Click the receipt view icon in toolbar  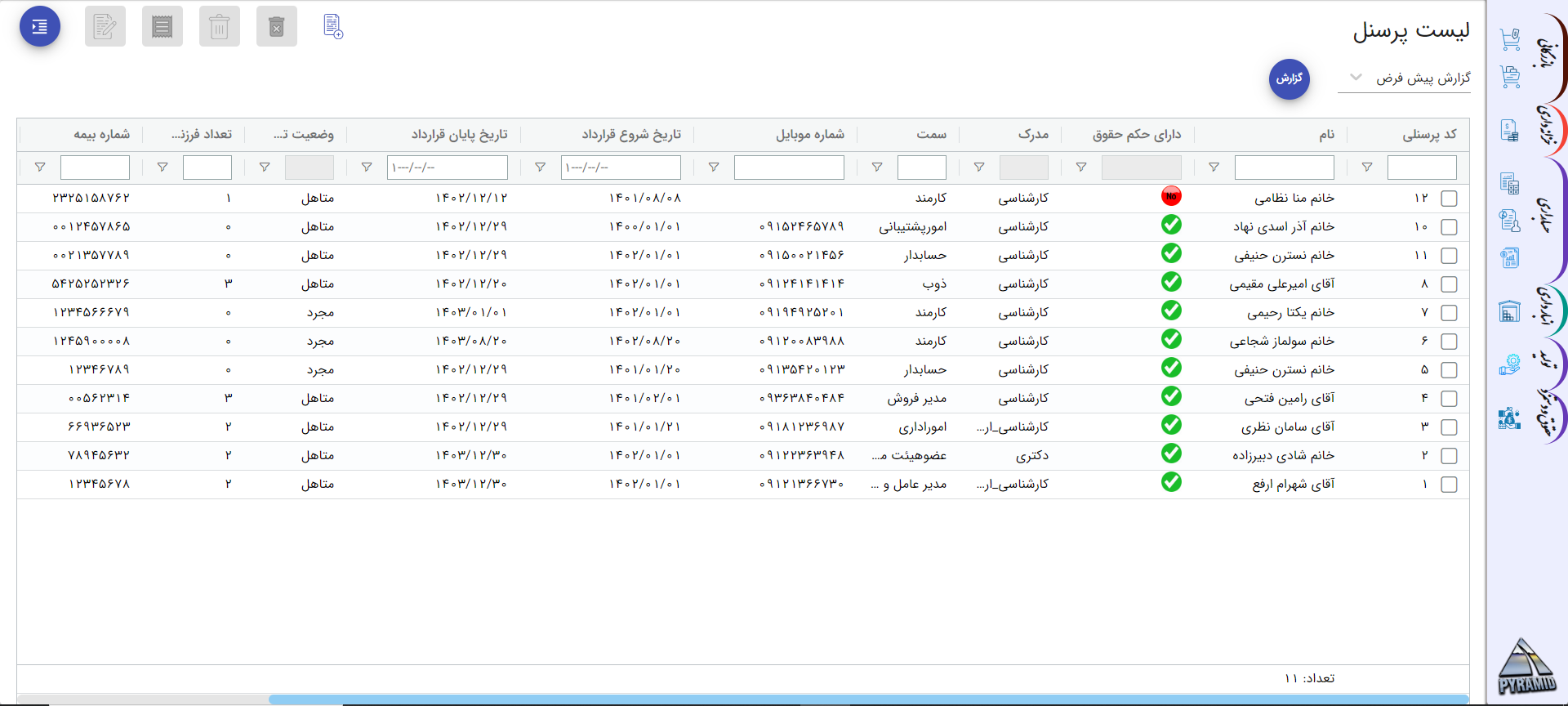click(163, 27)
